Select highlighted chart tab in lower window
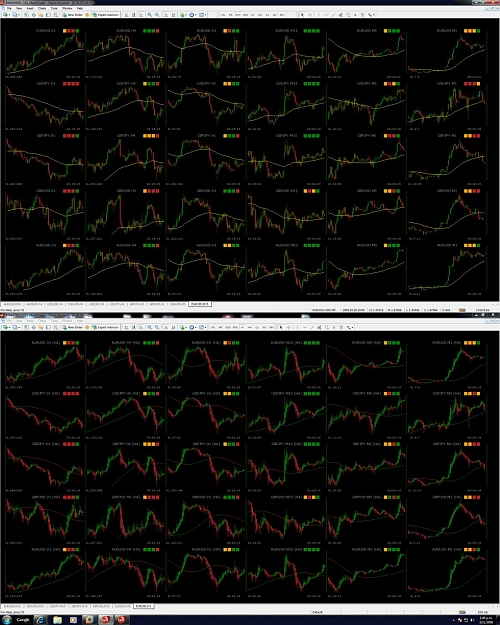This screenshot has height=625, width=500. tap(143, 606)
